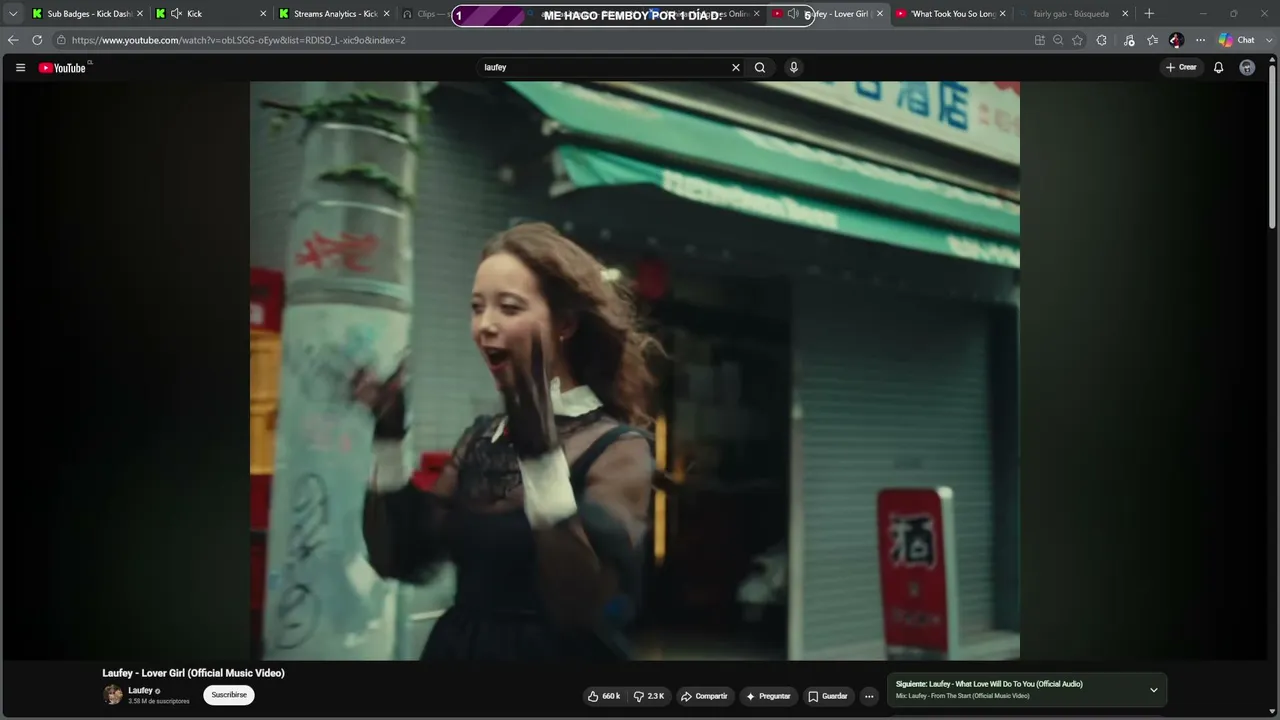
Task: Open the tab actions dropdown
Action: click(13, 14)
